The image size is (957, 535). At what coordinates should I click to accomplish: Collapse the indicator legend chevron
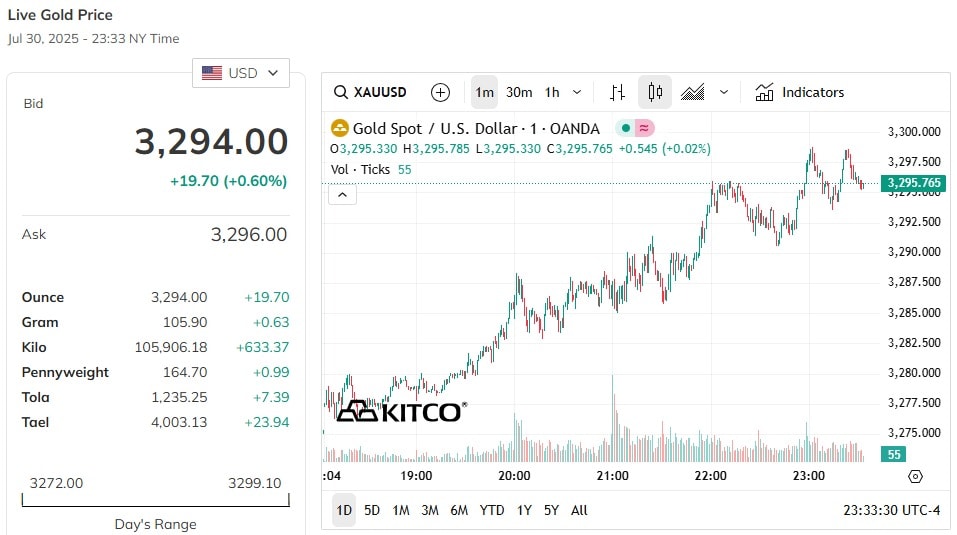pyautogui.click(x=342, y=195)
